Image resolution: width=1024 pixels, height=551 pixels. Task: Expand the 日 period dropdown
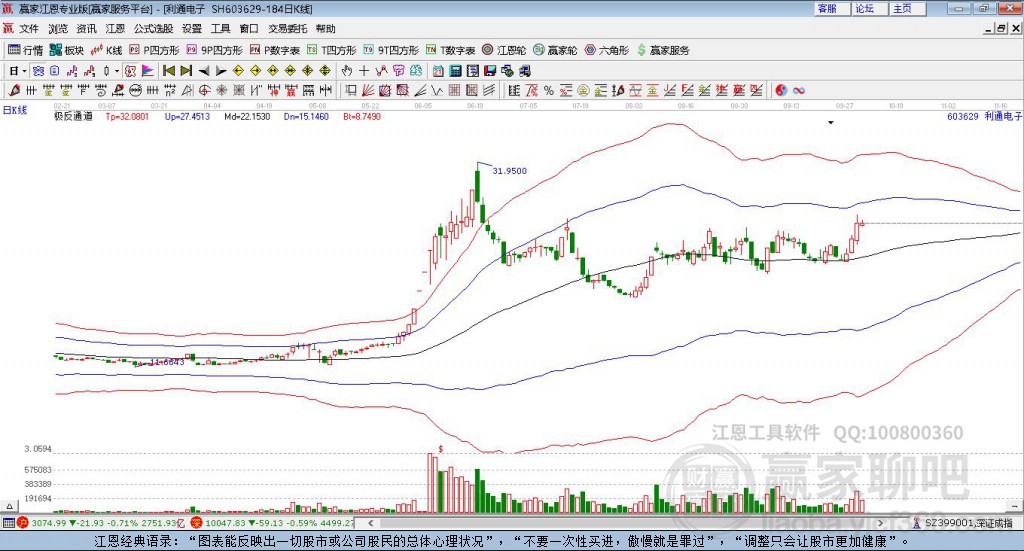click(24, 71)
